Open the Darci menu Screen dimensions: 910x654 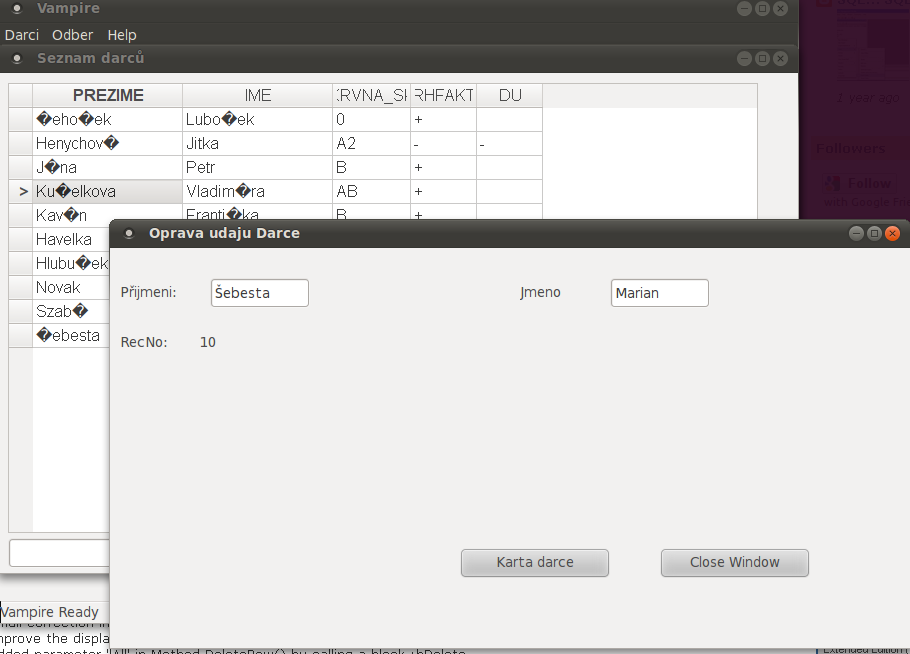pyautogui.click(x=21, y=35)
